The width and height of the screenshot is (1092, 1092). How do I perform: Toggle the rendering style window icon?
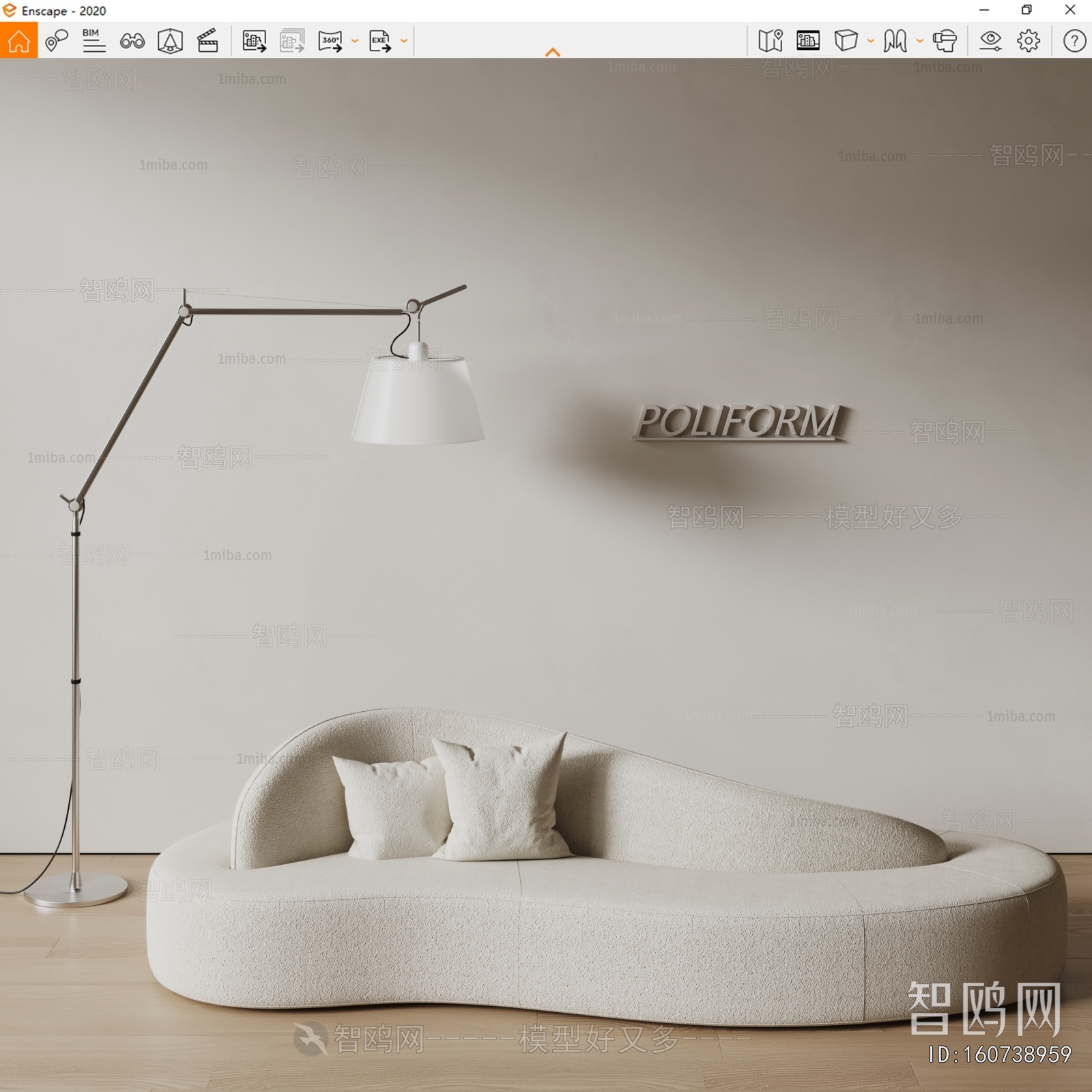(x=808, y=41)
